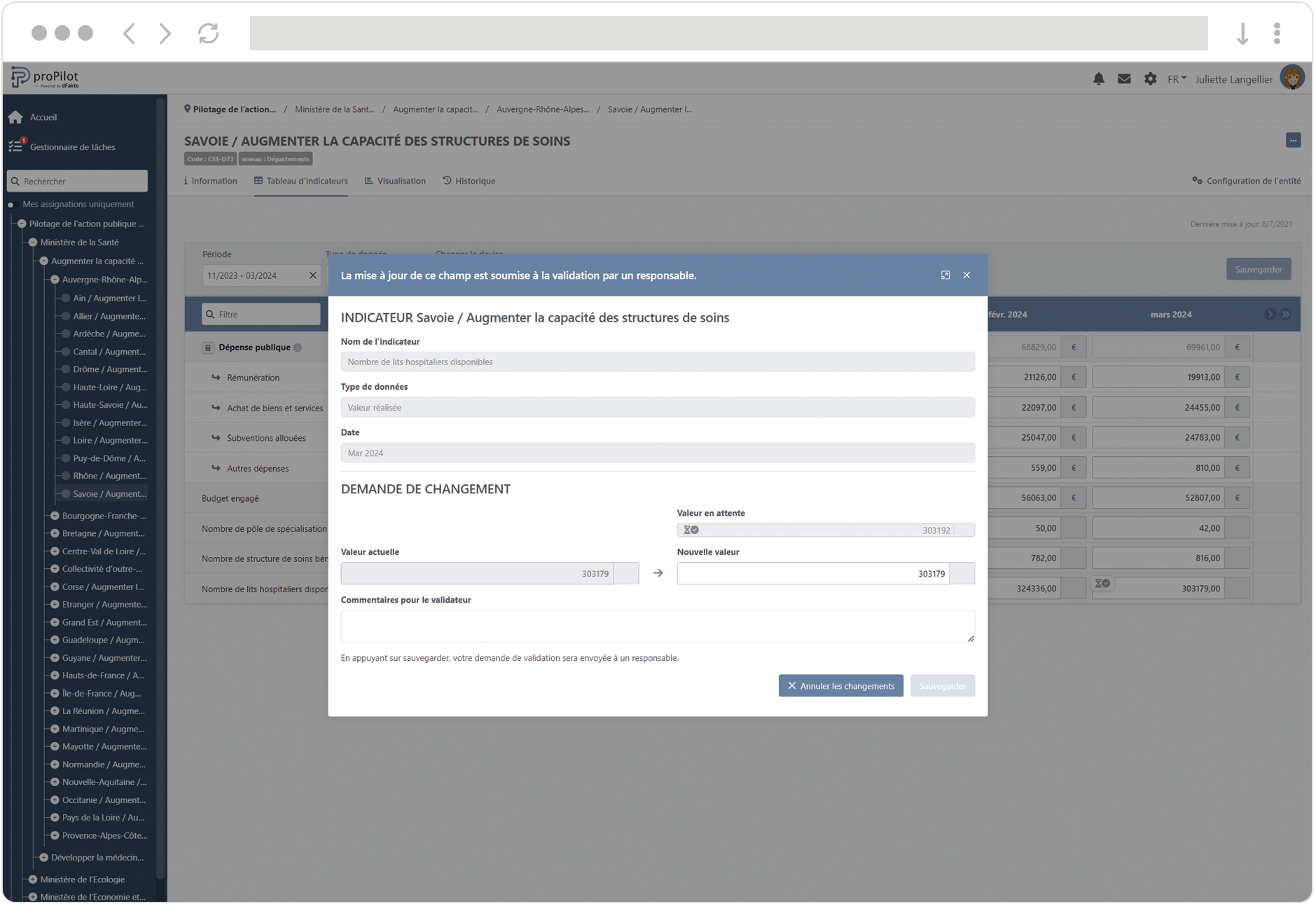Collapse the Ministère de la Santé node
Screen dimensions: 1316x906
coord(33,242)
